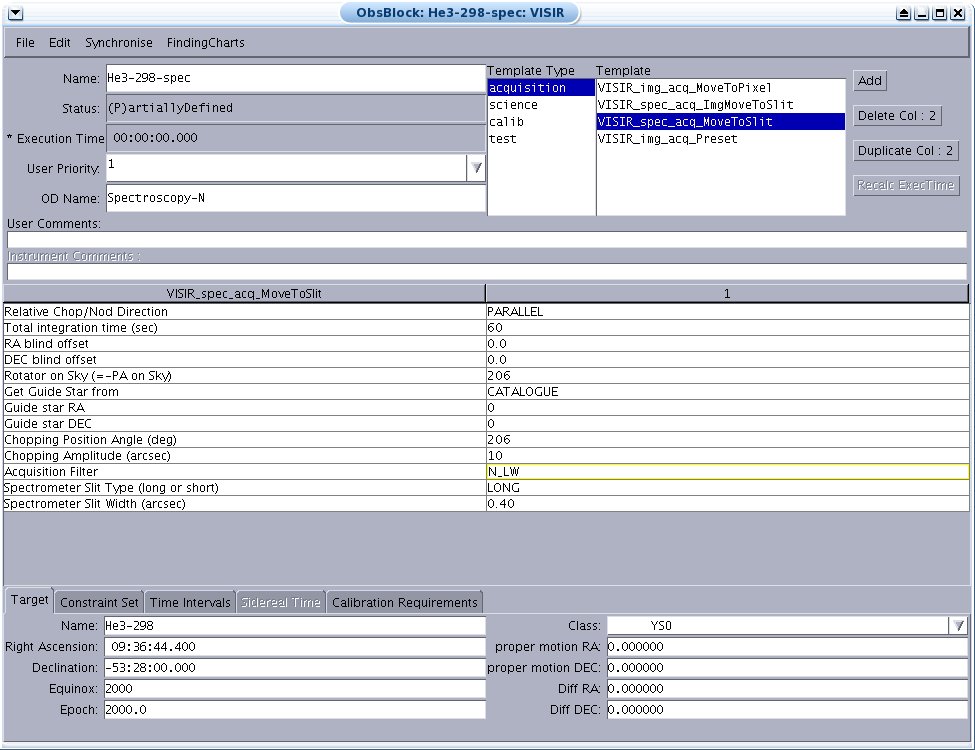Viewport: 975px width, 750px height.
Task: Click the Diff DEC field
Action: click(x=787, y=710)
